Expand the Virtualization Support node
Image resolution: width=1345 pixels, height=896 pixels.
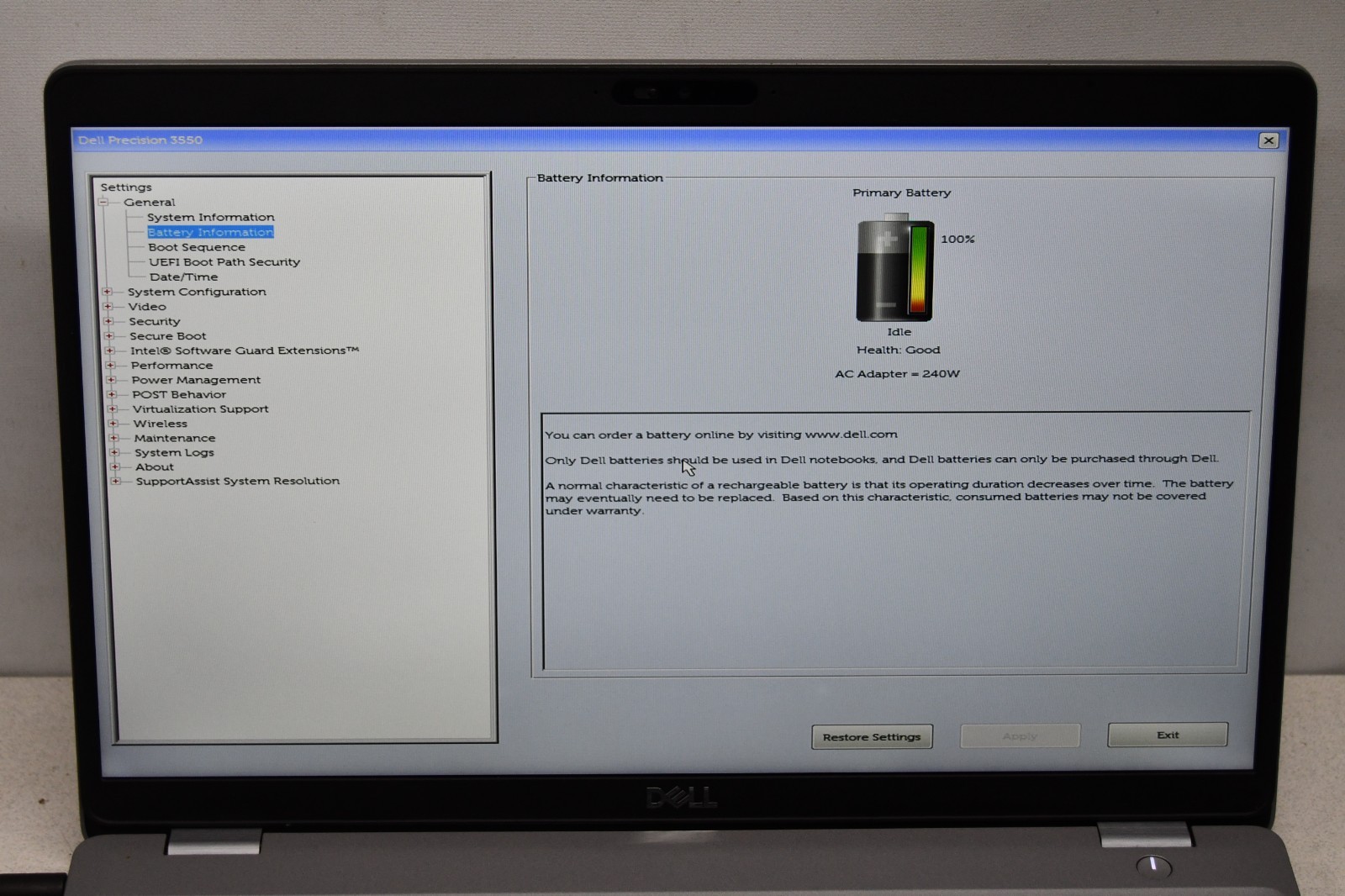[113, 409]
